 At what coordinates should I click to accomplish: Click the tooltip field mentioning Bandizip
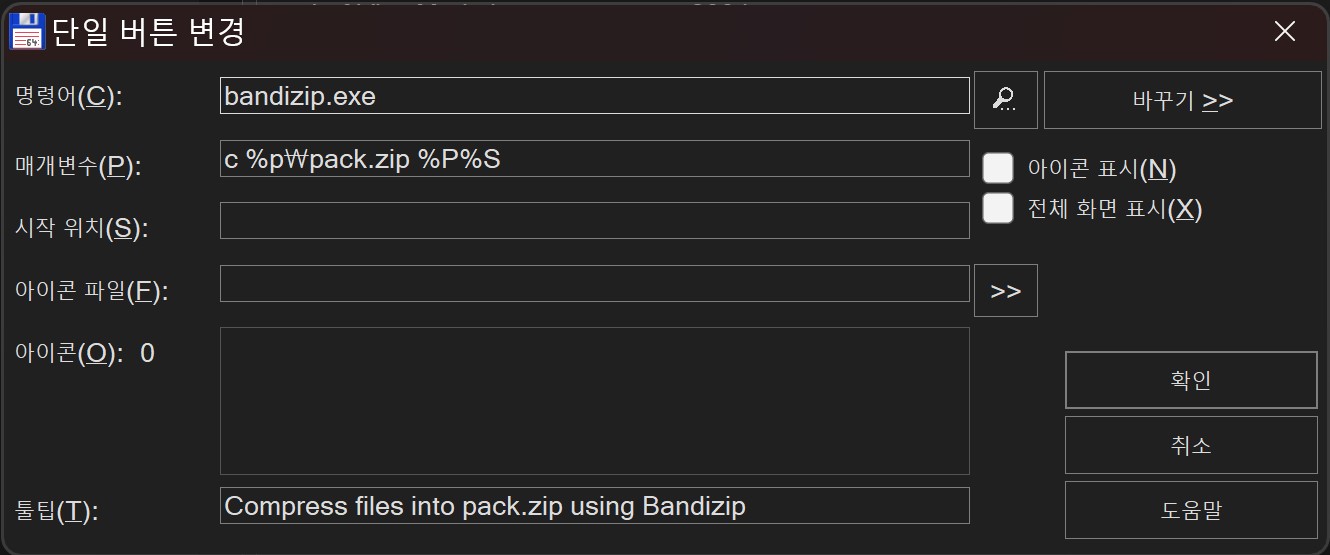(x=594, y=506)
